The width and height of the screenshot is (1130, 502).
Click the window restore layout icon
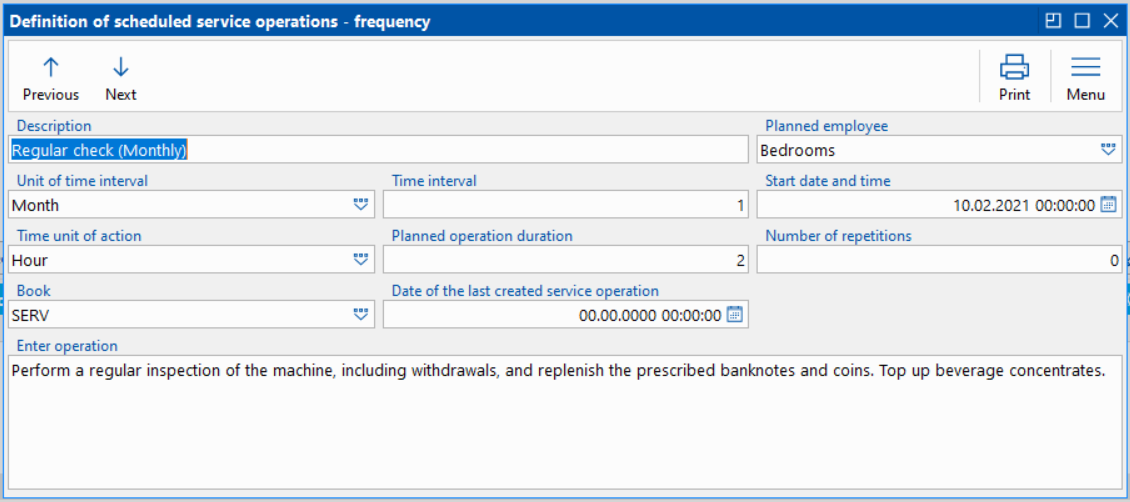[x=1053, y=20]
